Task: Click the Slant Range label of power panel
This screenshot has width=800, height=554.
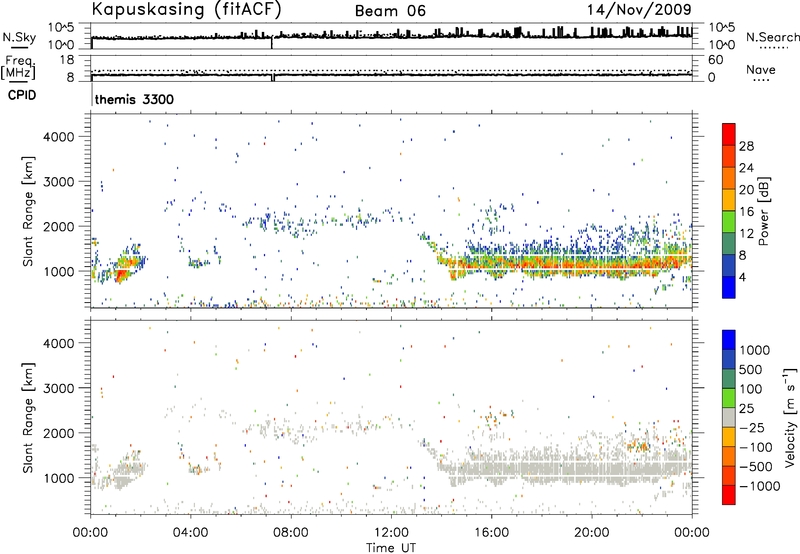Action: 28,211
